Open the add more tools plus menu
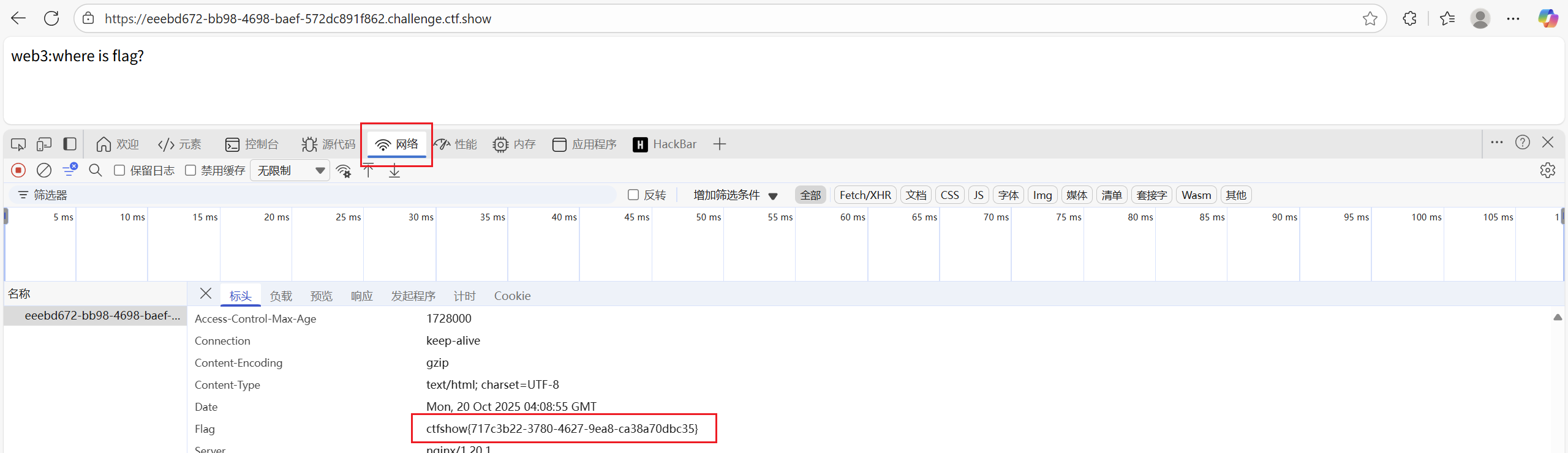 719,144
